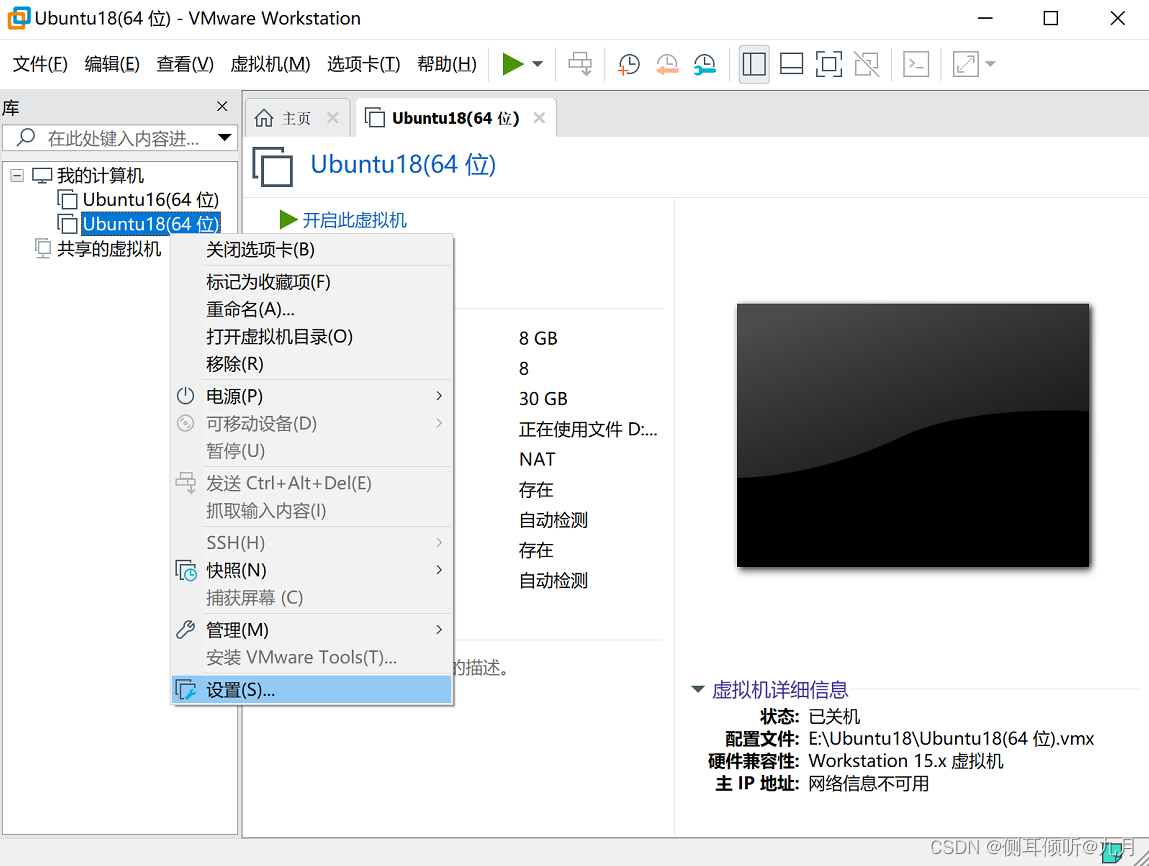Click the chevron arrow of 快照(N)
The image size is (1149, 866).
click(x=439, y=569)
